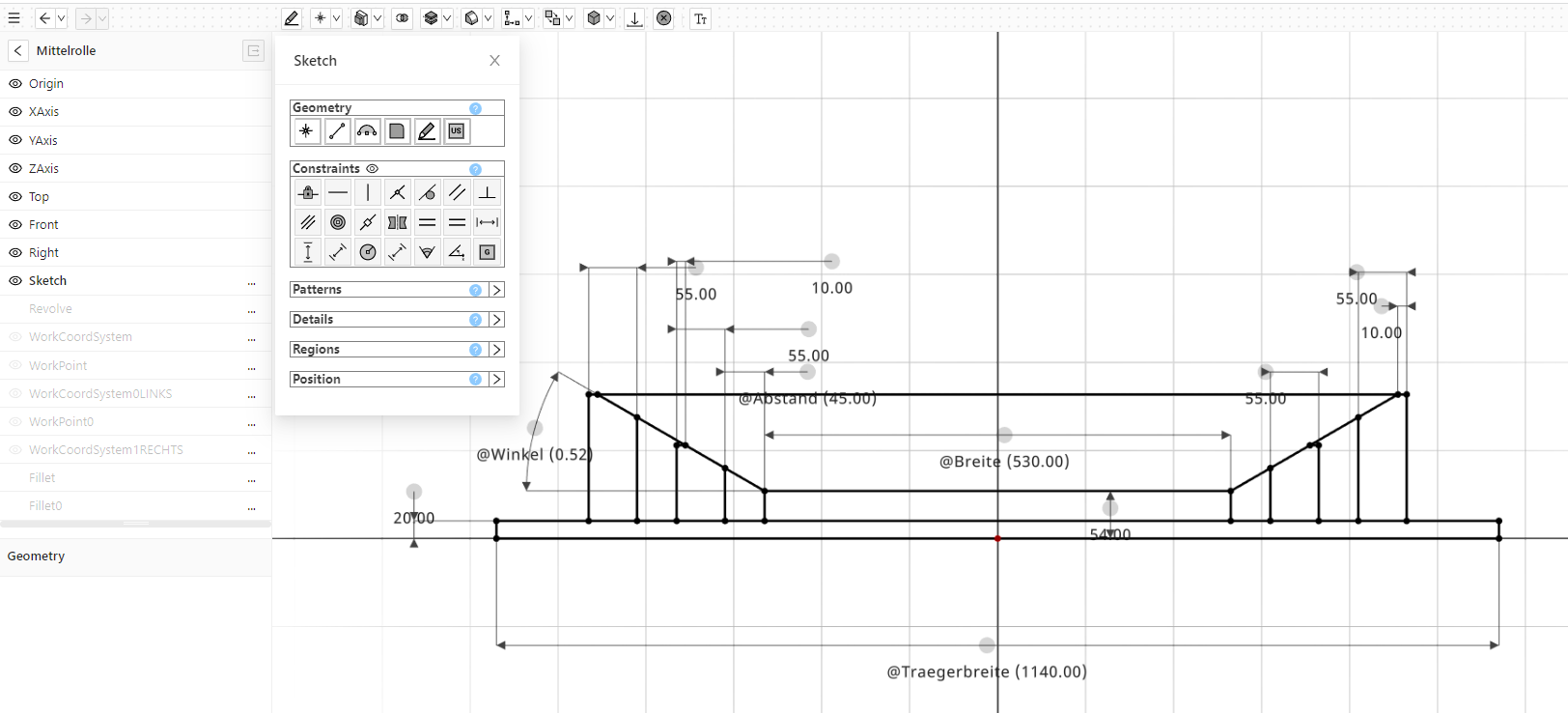This screenshot has height=713, width=1568.
Task: Toggle visibility of Right plane
Action: coord(15,252)
